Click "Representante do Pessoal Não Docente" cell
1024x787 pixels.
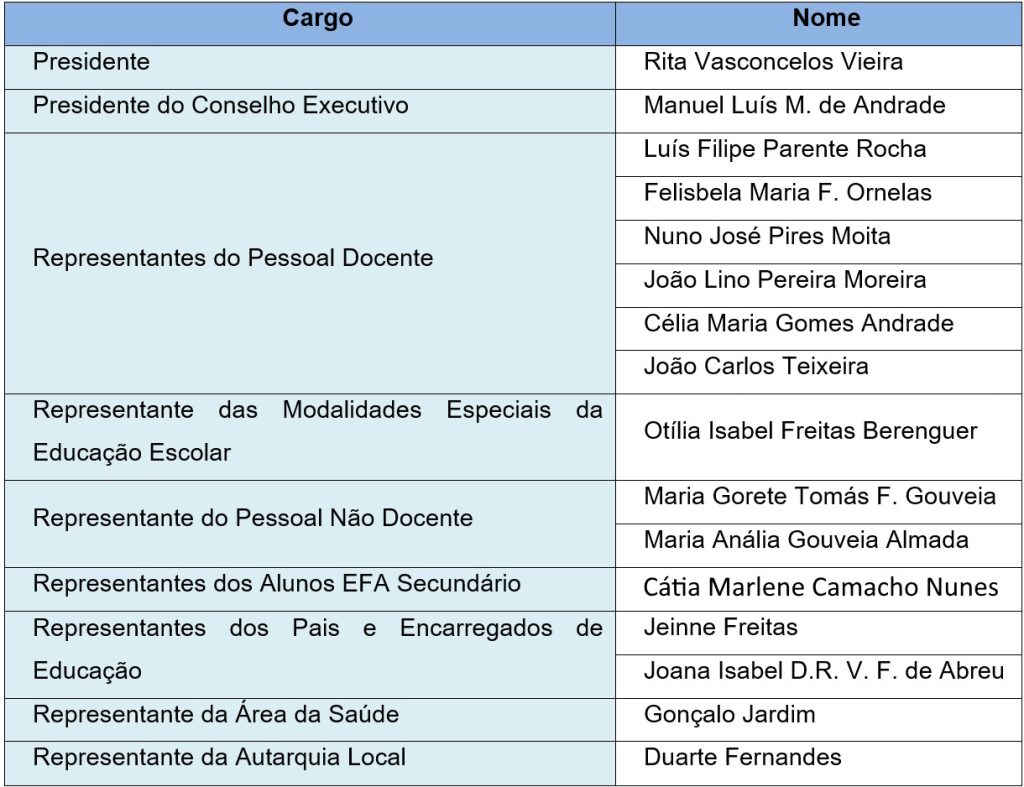coord(253,518)
